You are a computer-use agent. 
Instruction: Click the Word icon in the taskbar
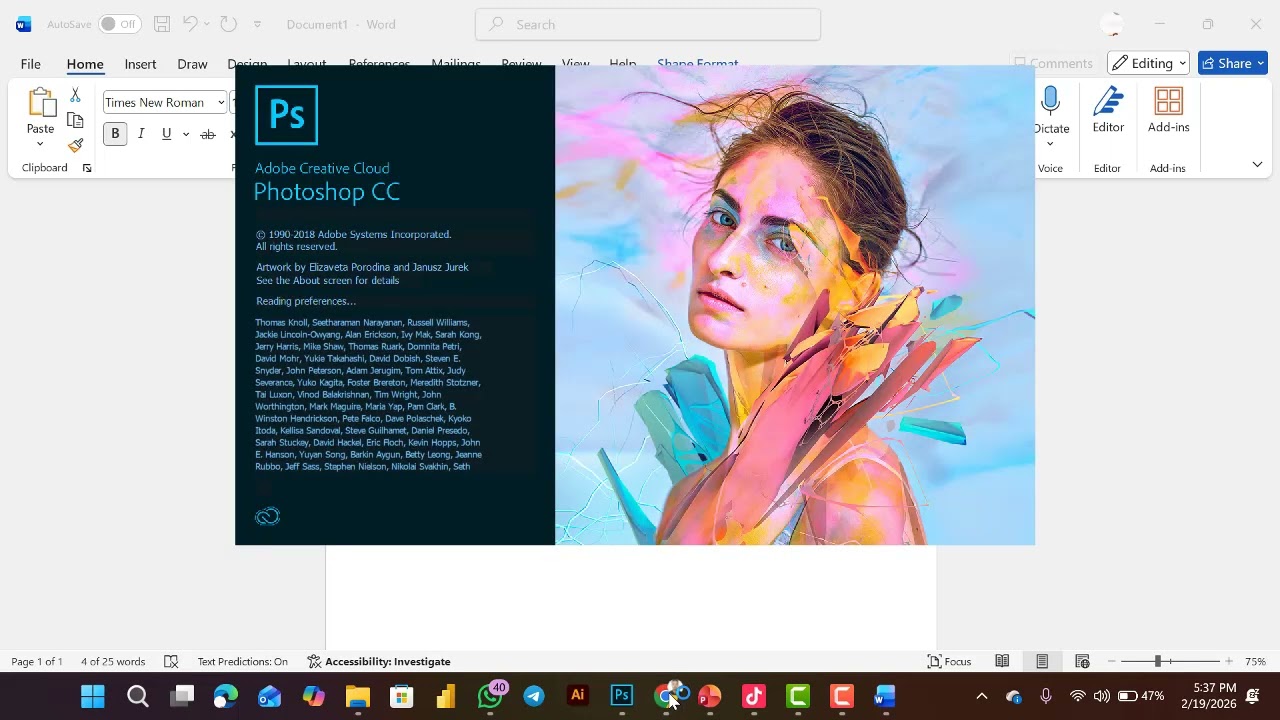885,695
